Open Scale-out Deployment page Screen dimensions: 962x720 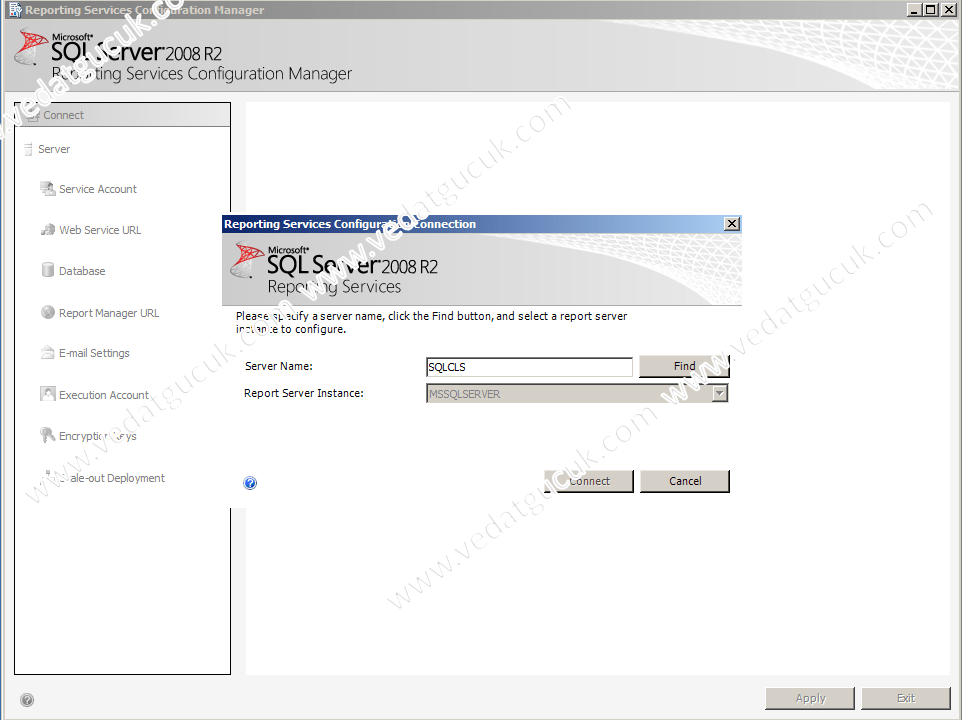(111, 478)
